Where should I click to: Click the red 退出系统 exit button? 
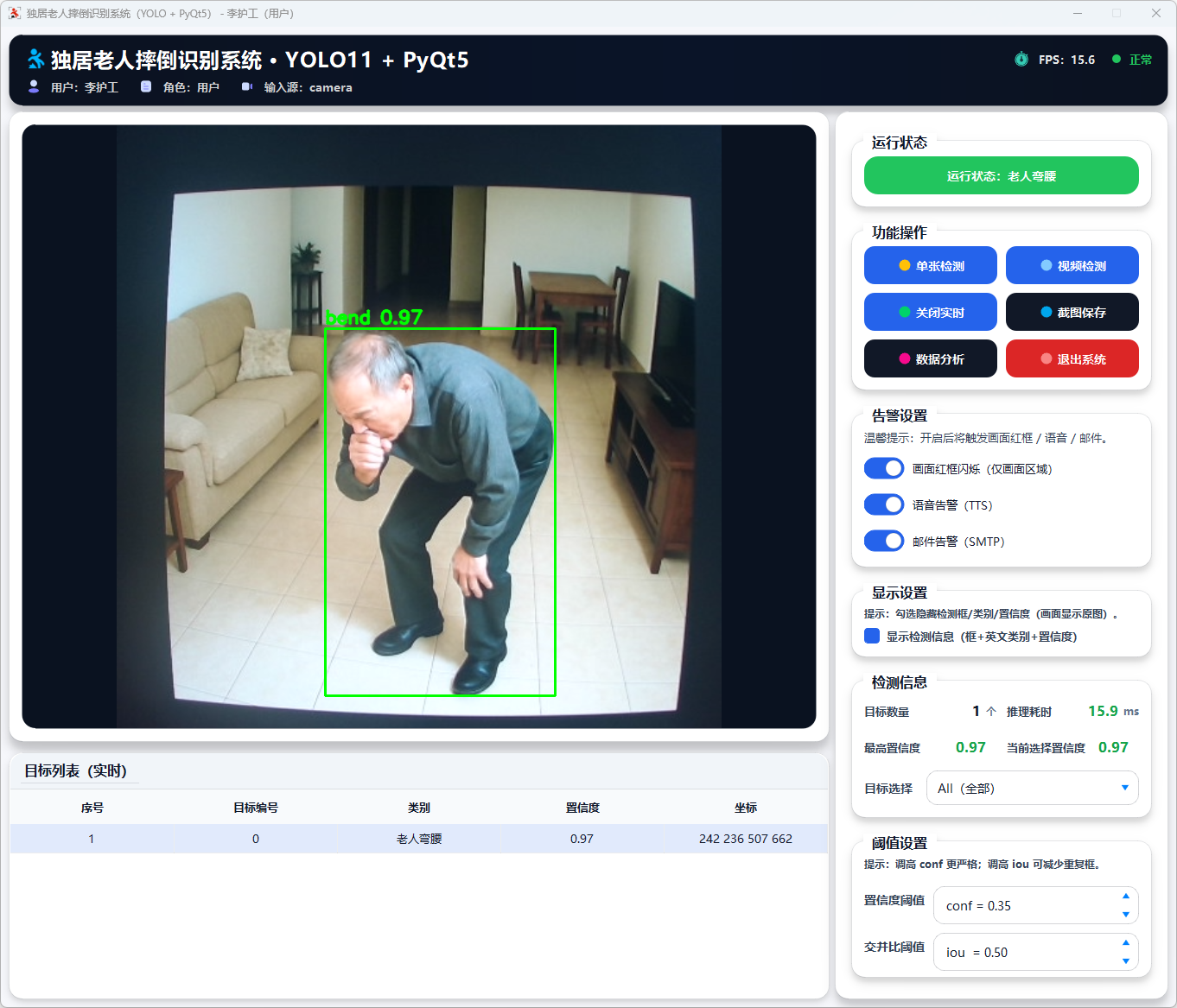1072,358
